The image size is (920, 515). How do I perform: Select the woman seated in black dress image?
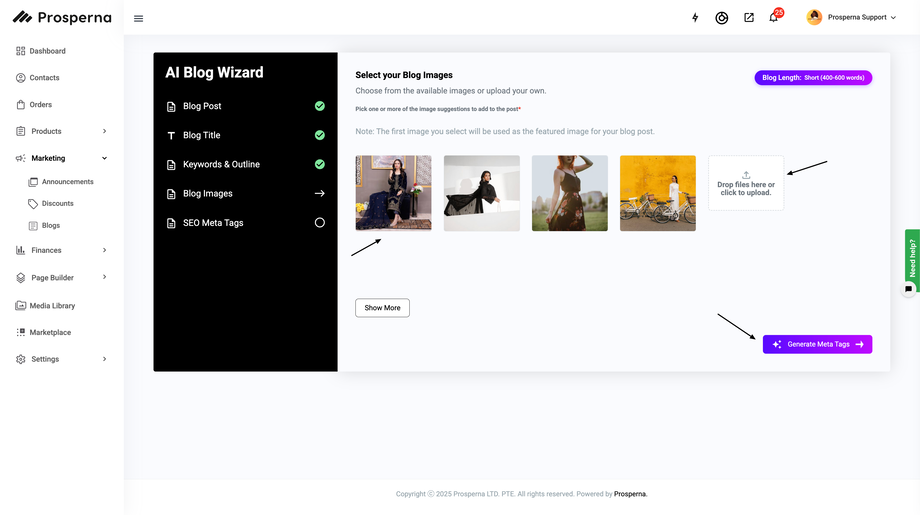pos(393,193)
